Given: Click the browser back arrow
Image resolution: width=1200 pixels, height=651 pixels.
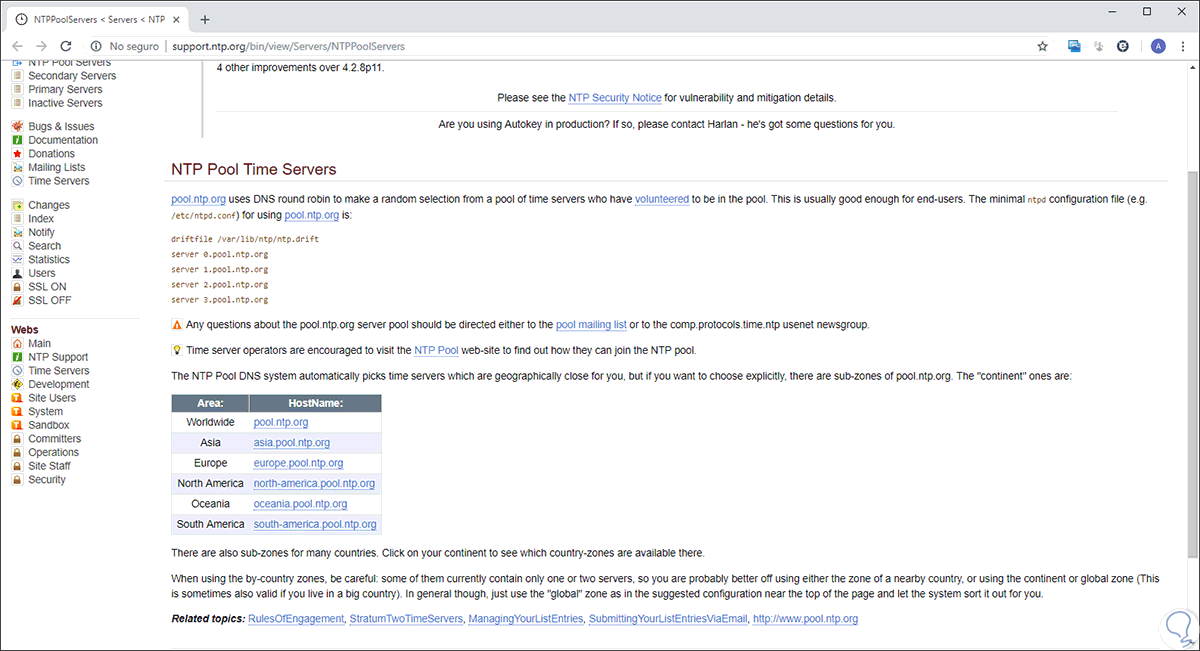Looking at the screenshot, I should pos(18,46).
